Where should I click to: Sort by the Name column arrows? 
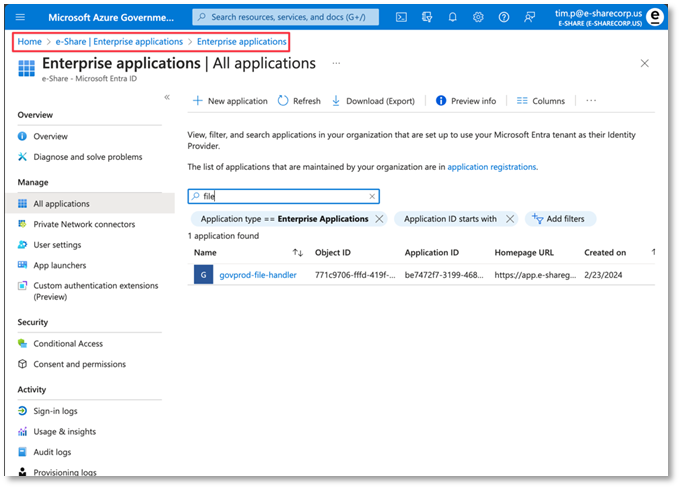point(298,253)
